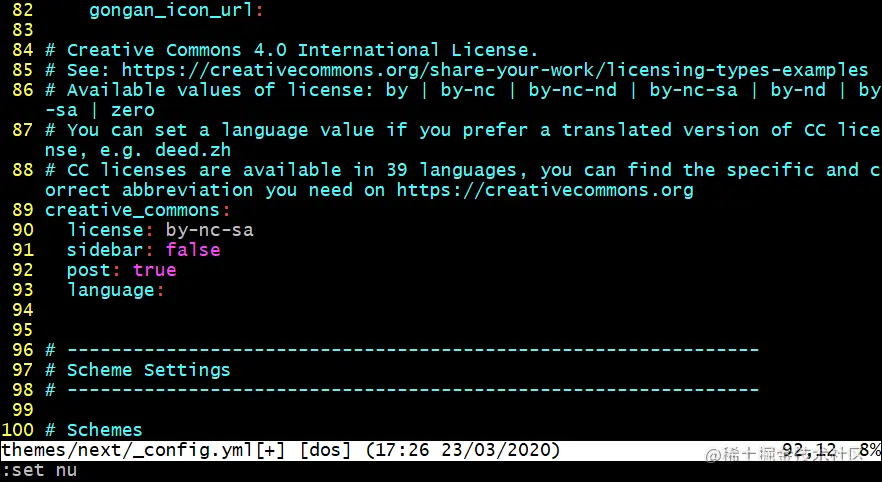Click the 'false' value of sidebar
The width and height of the screenshot is (882, 482).
(193, 250)
